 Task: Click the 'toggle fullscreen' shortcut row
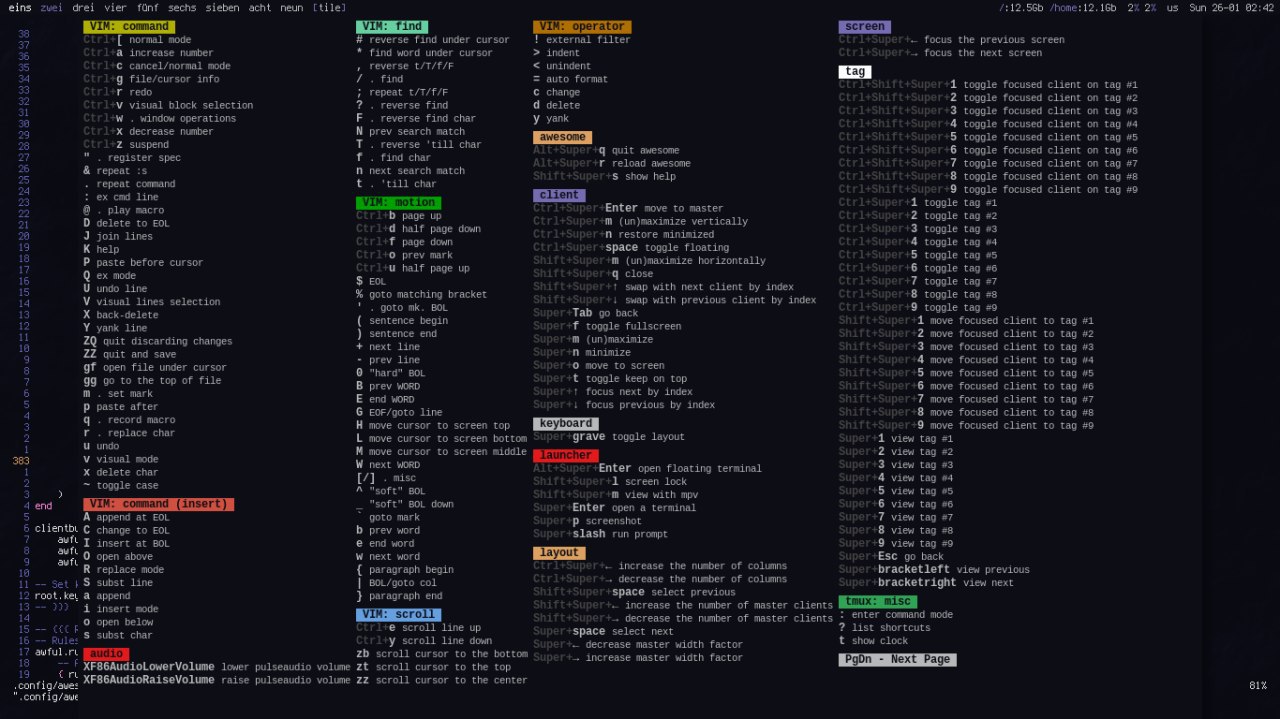[x=607, y=326]
